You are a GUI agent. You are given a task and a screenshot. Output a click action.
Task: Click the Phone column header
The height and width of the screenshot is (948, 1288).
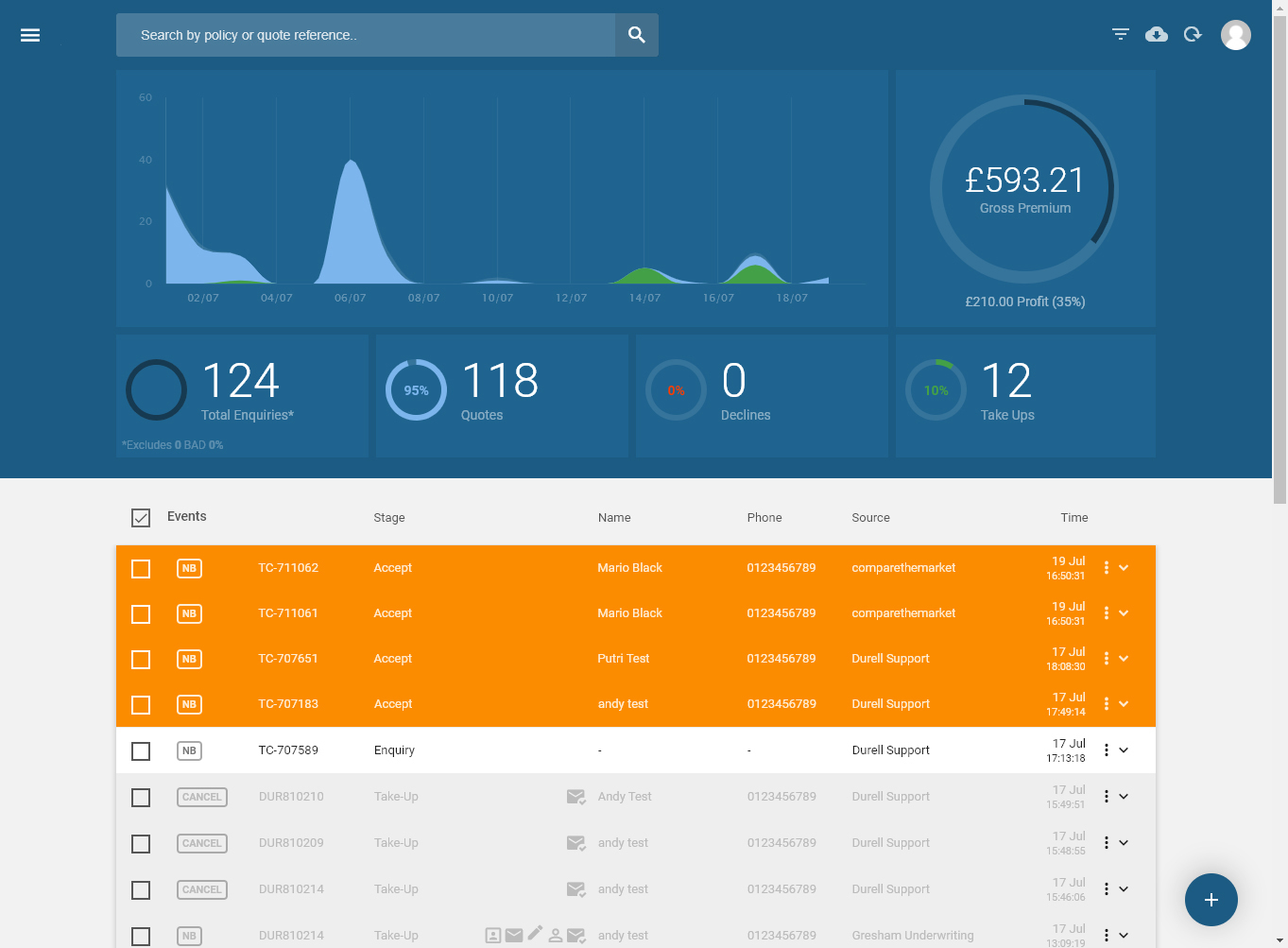[764, 518]
